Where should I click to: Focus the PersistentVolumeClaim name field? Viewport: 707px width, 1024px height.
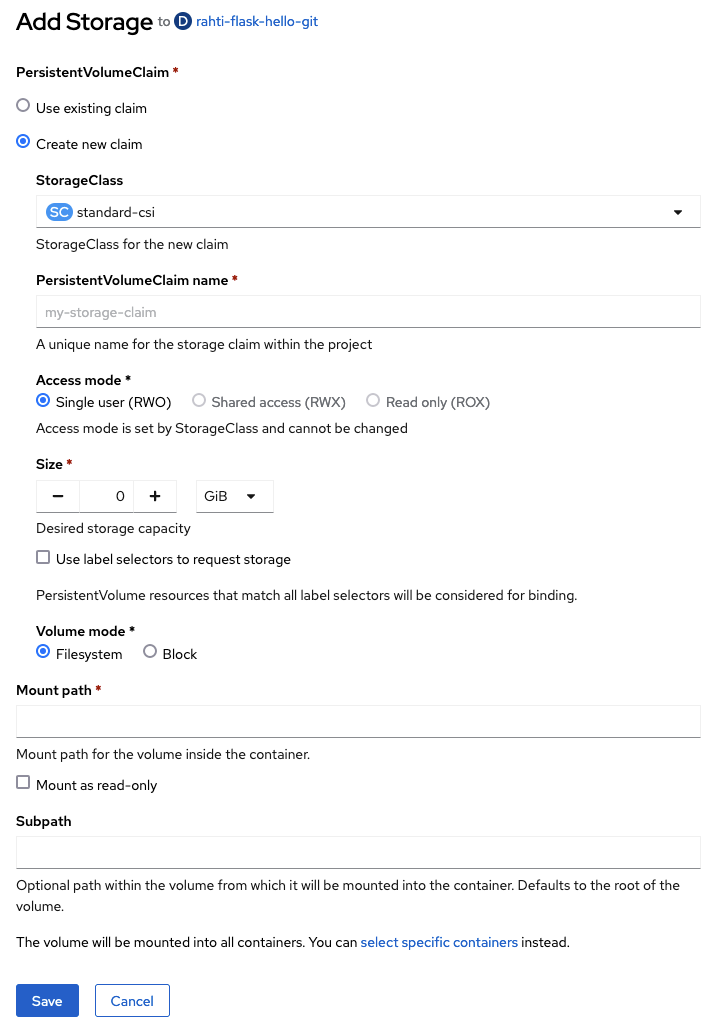coord(368,312)
